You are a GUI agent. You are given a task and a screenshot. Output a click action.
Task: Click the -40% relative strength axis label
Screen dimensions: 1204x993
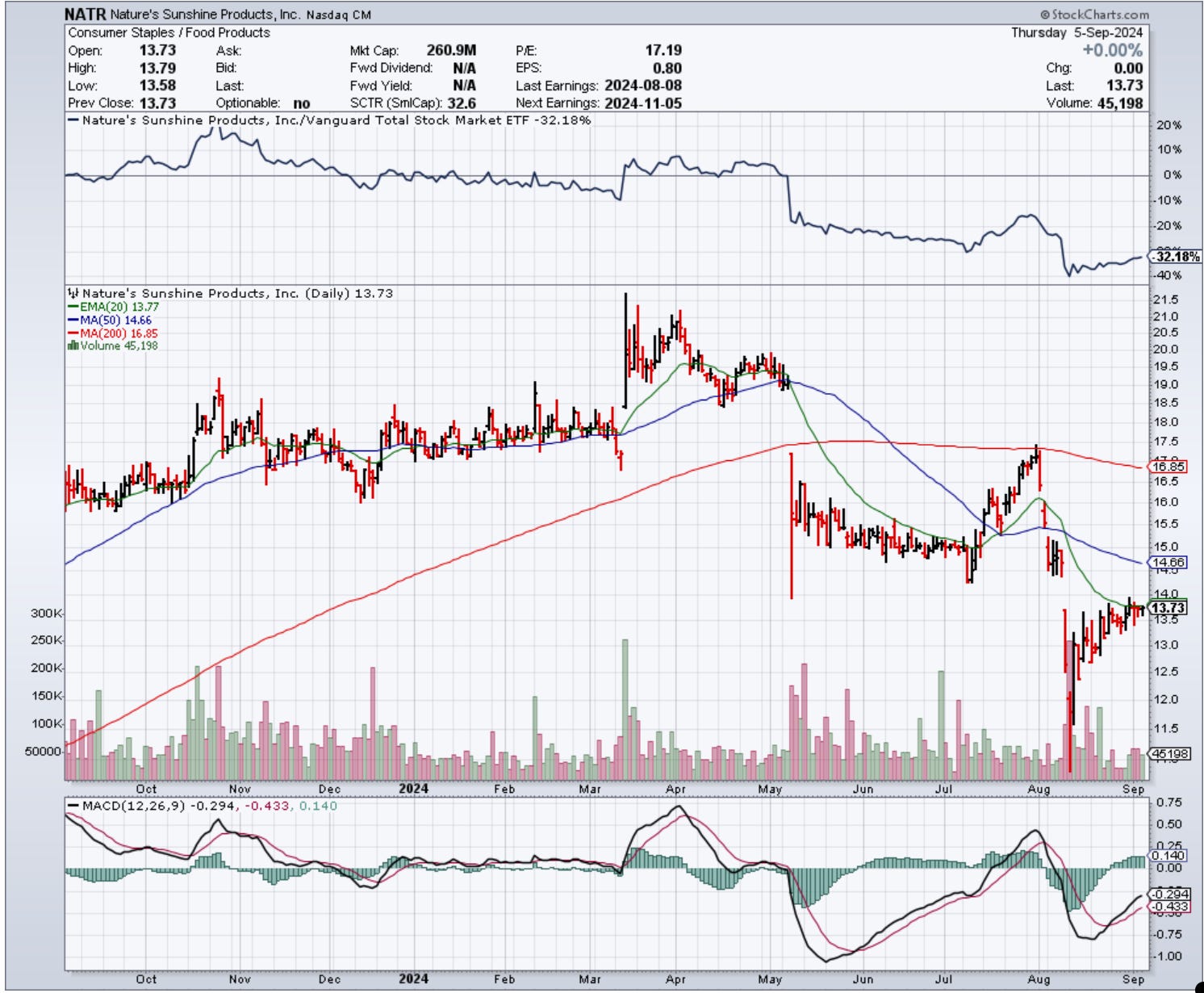(x=1168, y=274)
